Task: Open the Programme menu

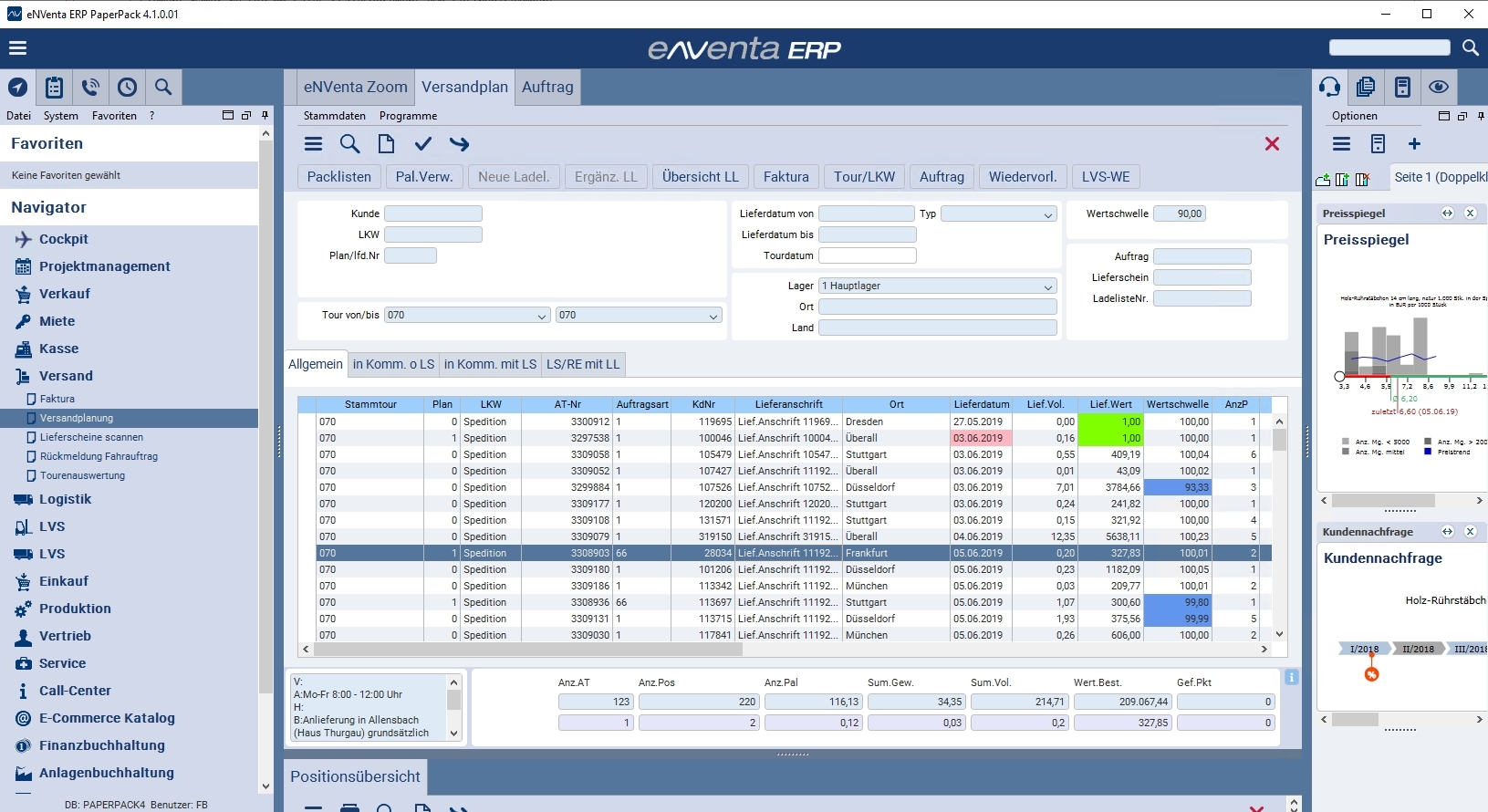Action: 409,116
